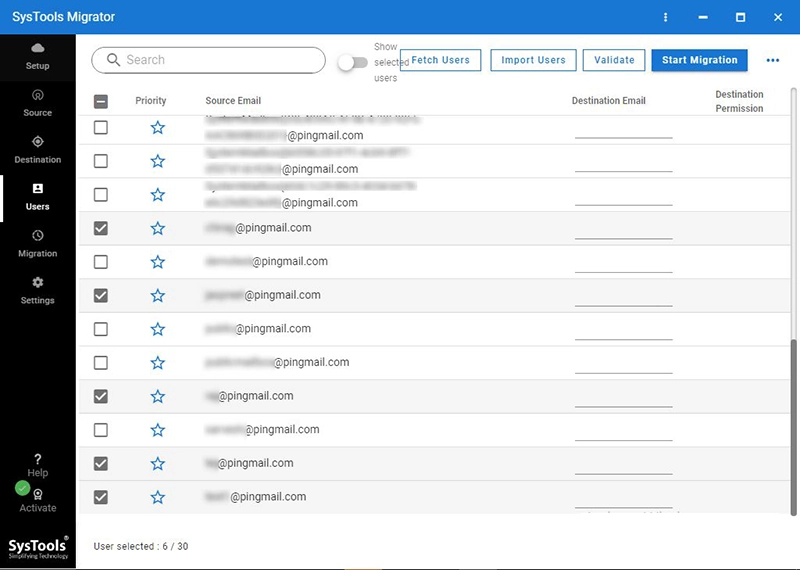Uncheck the bottom visible row's checkbox

click(x=101, y=497)
